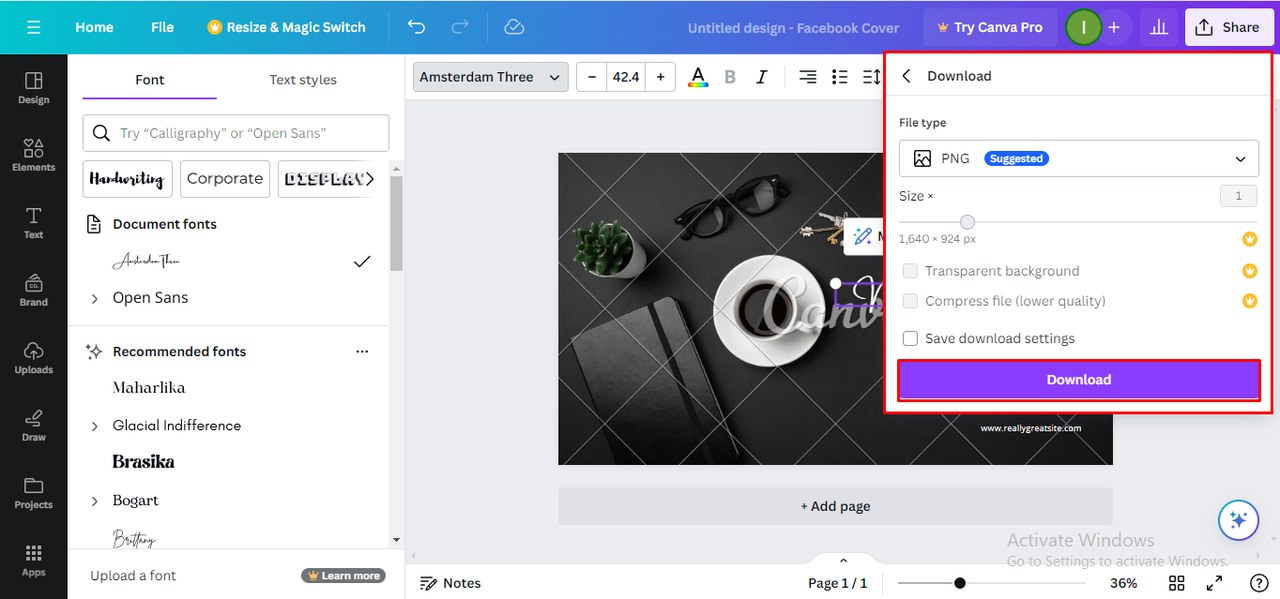Toggle bold text formatting
The image size is (1280, 599).
point(730,77)
